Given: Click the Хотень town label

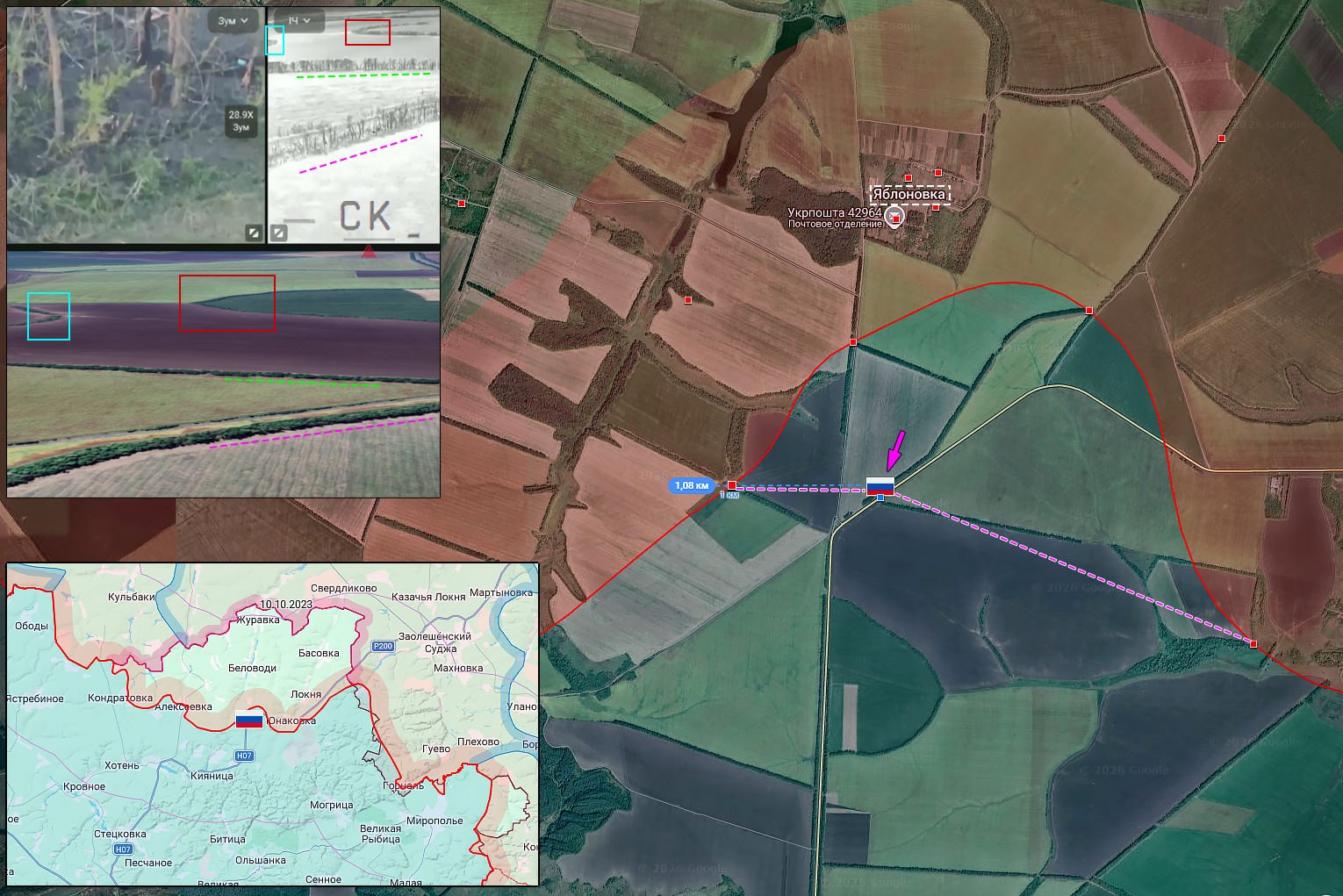Looking at the screenshot, I should [x=122, y=765].
